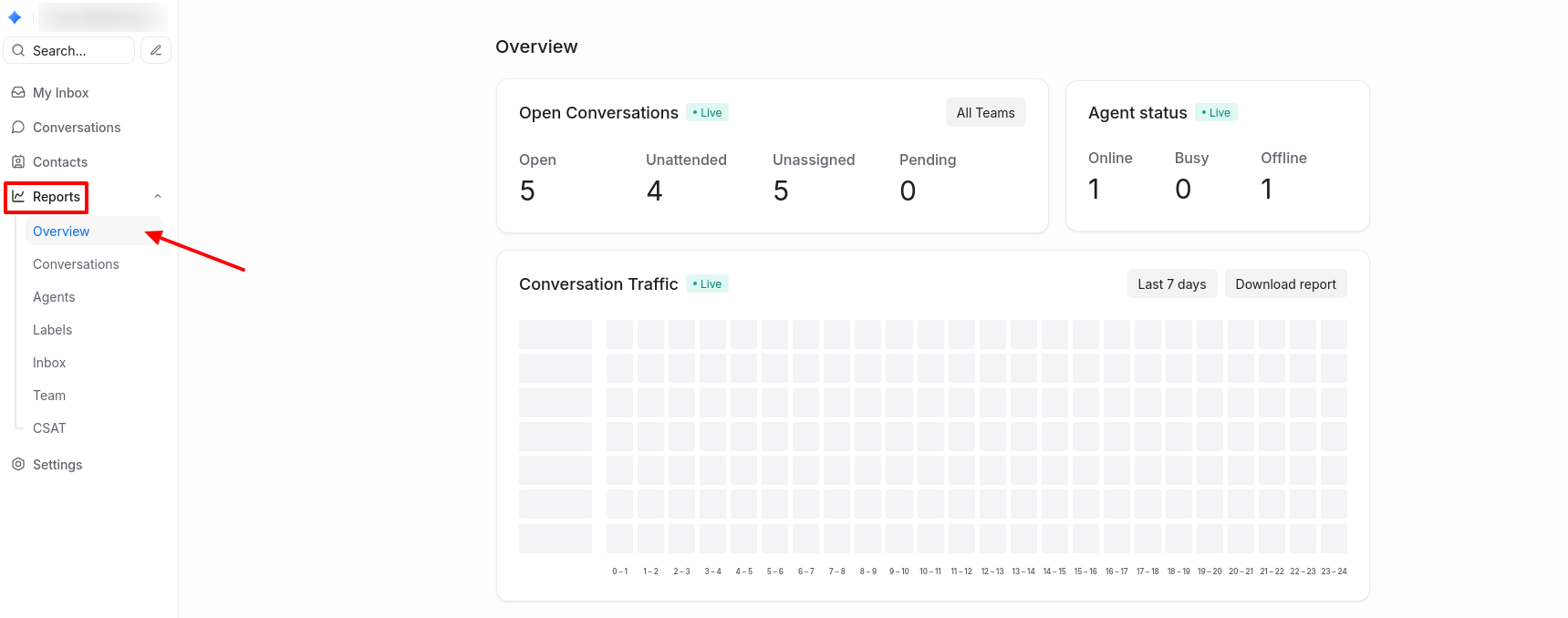Click the My Inbox tray icon
This screenshot has height=618, width=1568.
[18, 93]
